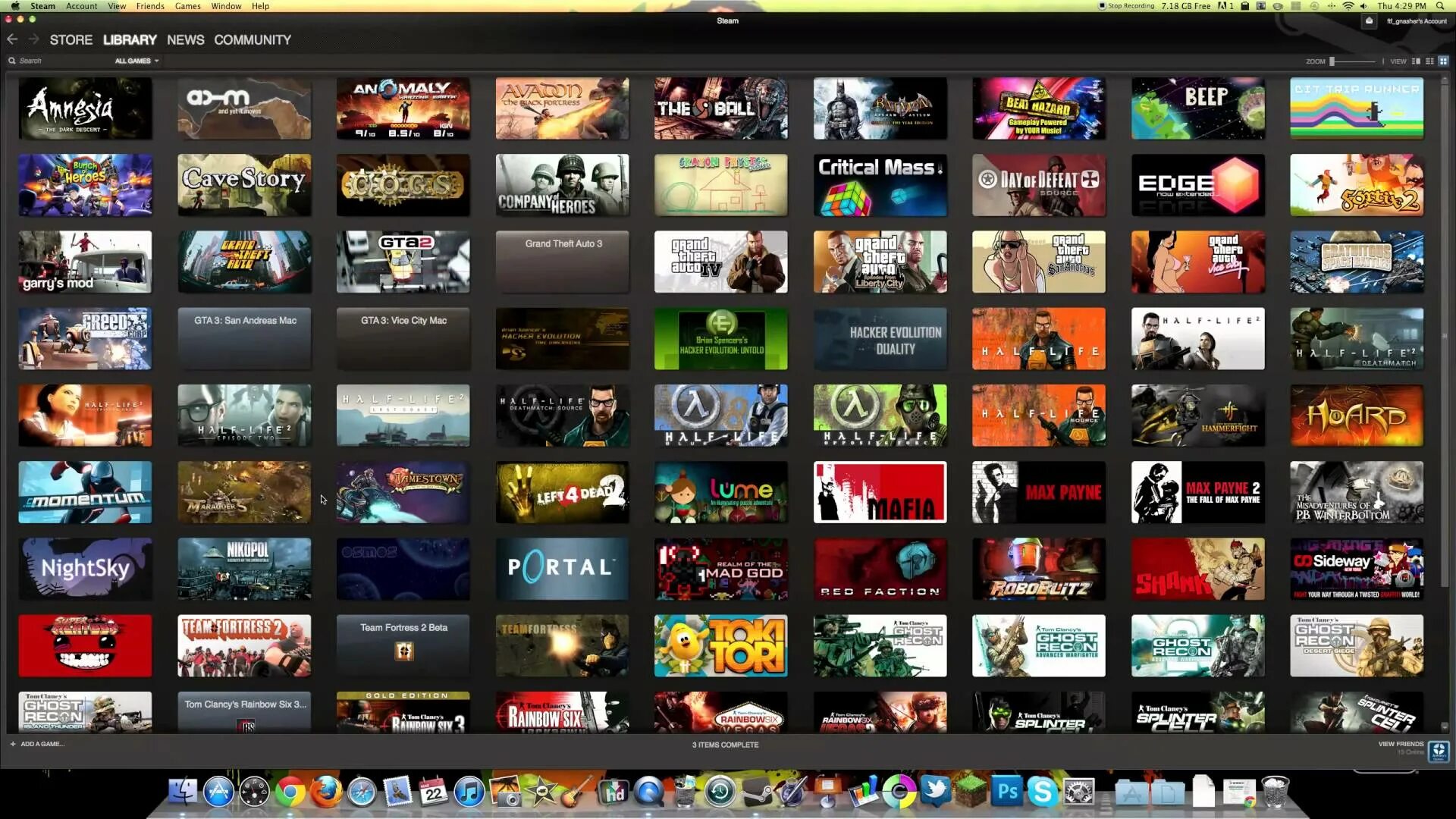This screenshot has height=819, width=1456.
Task: Click the Garry's Mod game icon
Action: 84,261
